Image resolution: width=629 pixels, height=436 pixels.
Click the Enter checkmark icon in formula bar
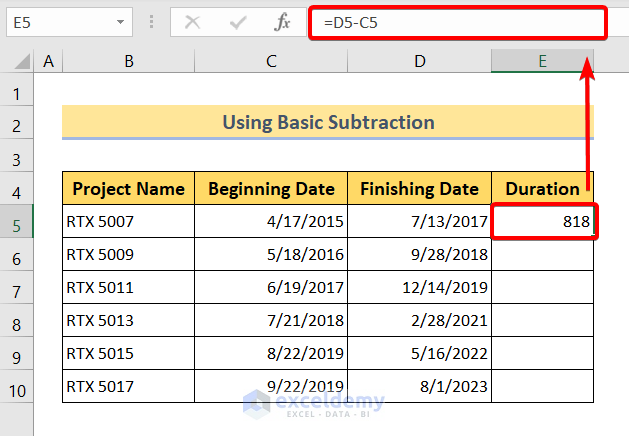click(x=238, y=21)
